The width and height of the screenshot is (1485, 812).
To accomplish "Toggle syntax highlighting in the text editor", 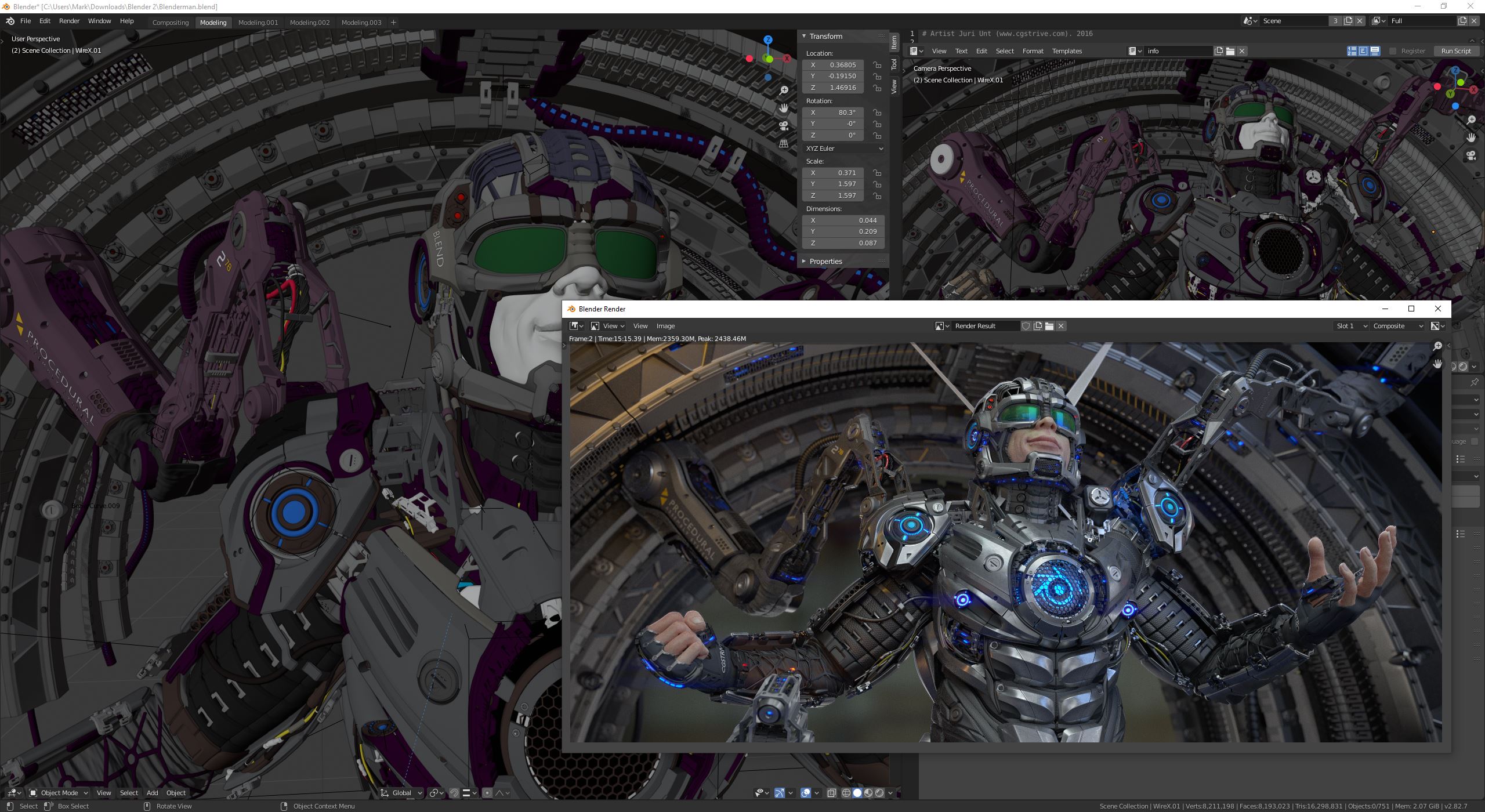I will [x=1375, y=51].
